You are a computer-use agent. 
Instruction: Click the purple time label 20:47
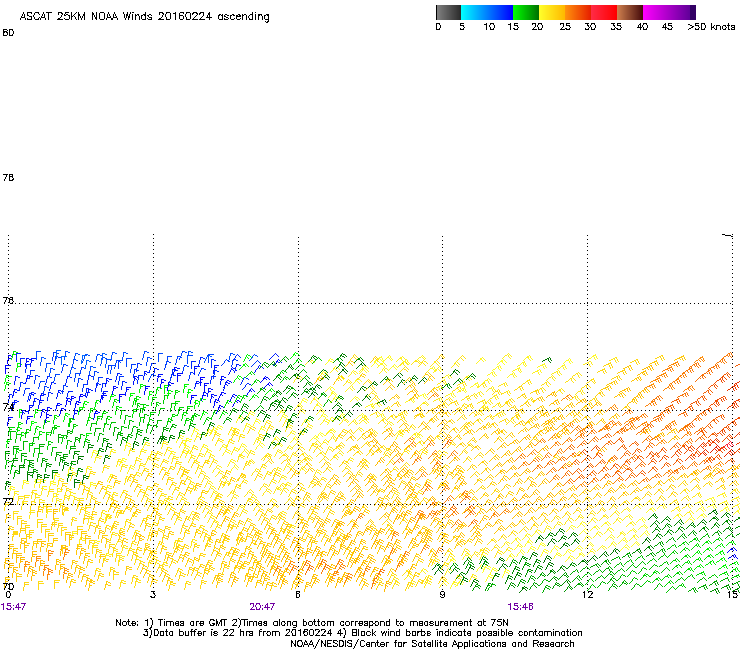(x=262, y=607)
